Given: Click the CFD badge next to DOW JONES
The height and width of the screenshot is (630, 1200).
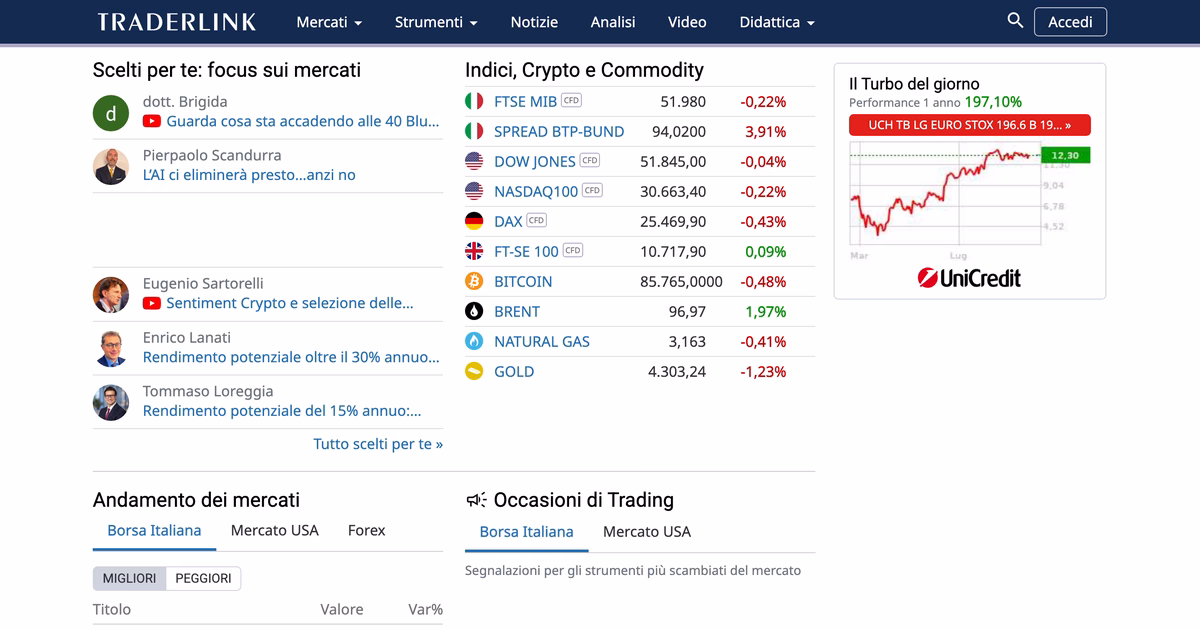Looking at the screenshot, I should coord(590,160).
